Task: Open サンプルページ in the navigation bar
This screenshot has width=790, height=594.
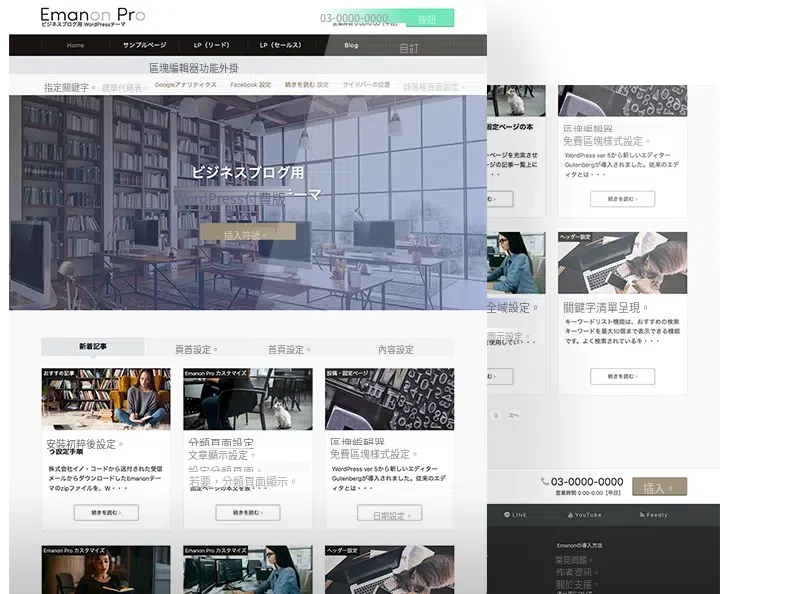Action: coord(145,45)
